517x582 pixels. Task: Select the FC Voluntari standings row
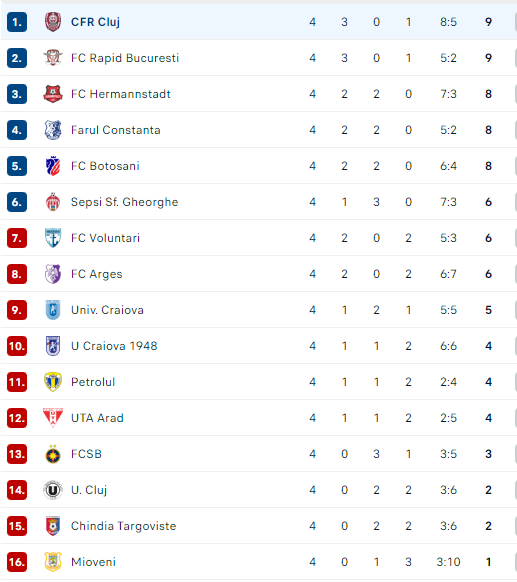tap(258, 238)
